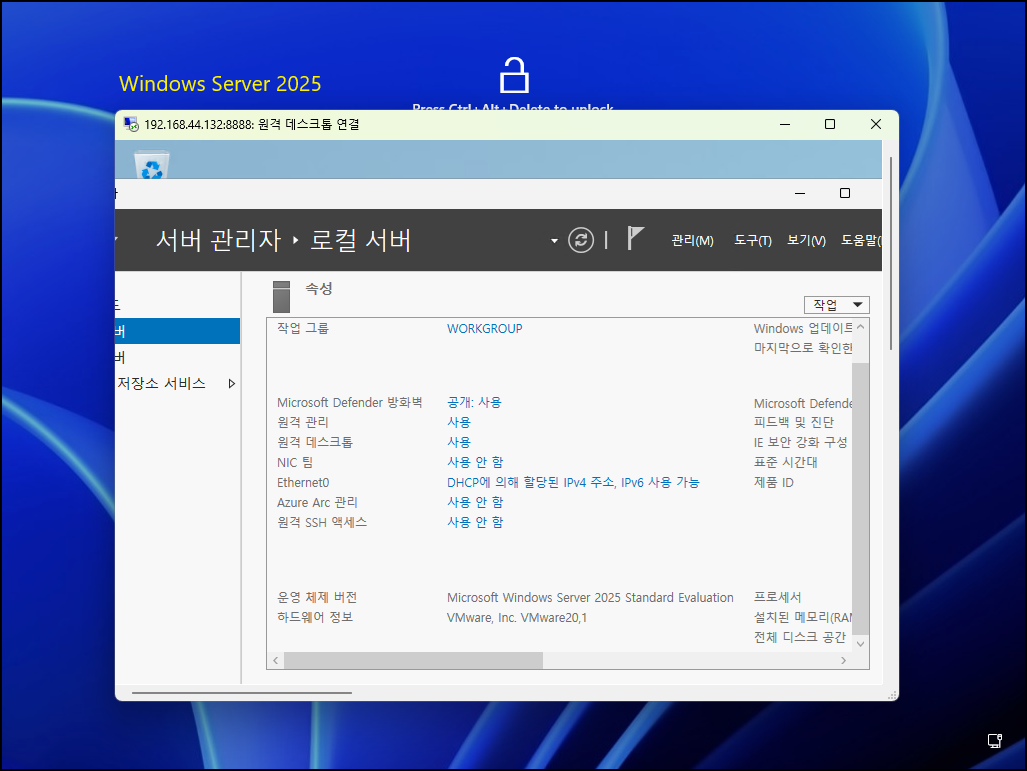Viewport: 1027px width, 771px height.
Task: Click the 제품 ID label
Action: 774,483
